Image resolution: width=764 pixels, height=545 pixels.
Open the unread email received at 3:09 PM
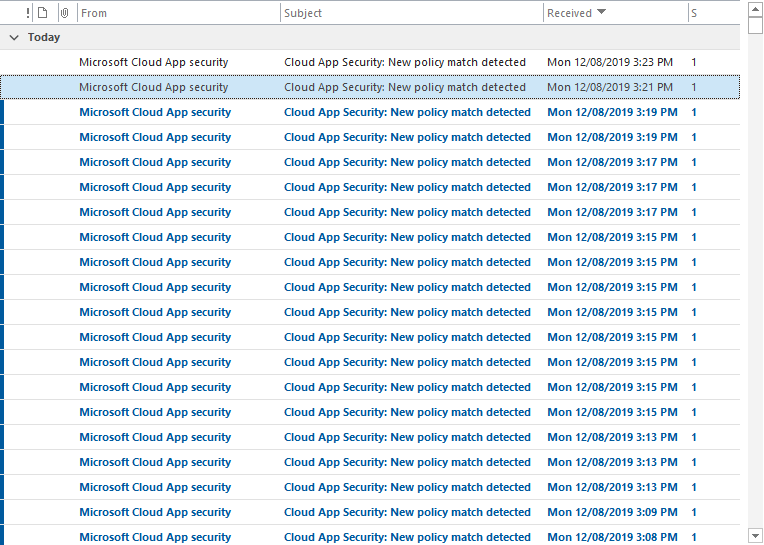(x=405, y=512)
